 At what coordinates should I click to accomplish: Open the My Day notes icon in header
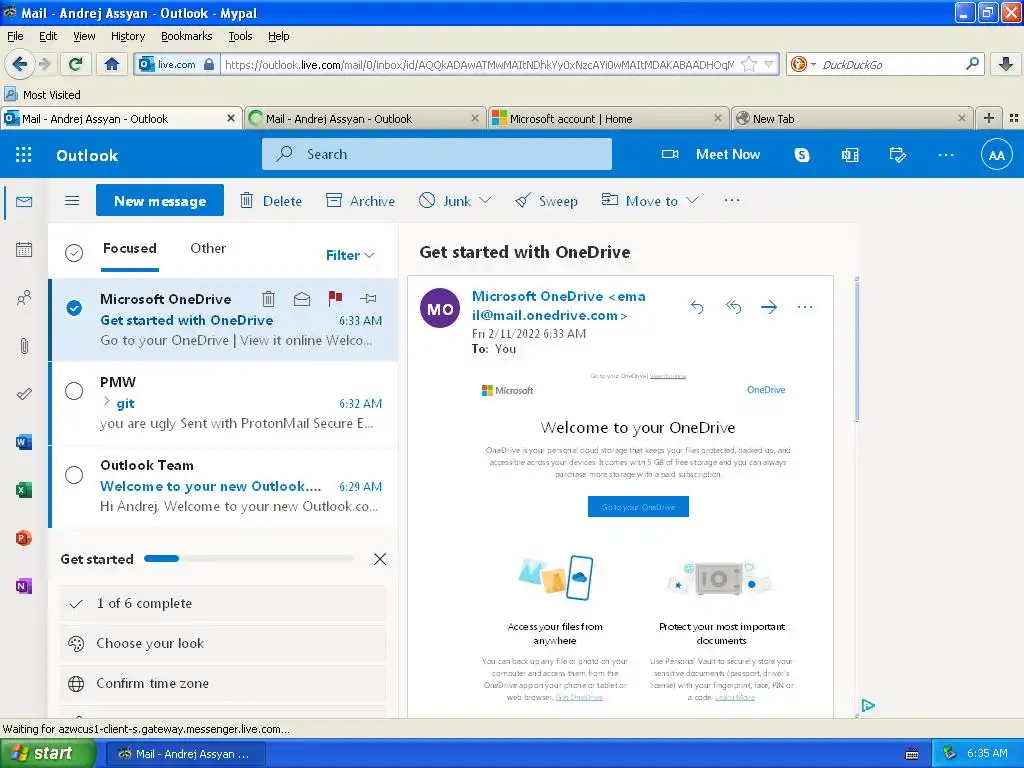(897, 155)
